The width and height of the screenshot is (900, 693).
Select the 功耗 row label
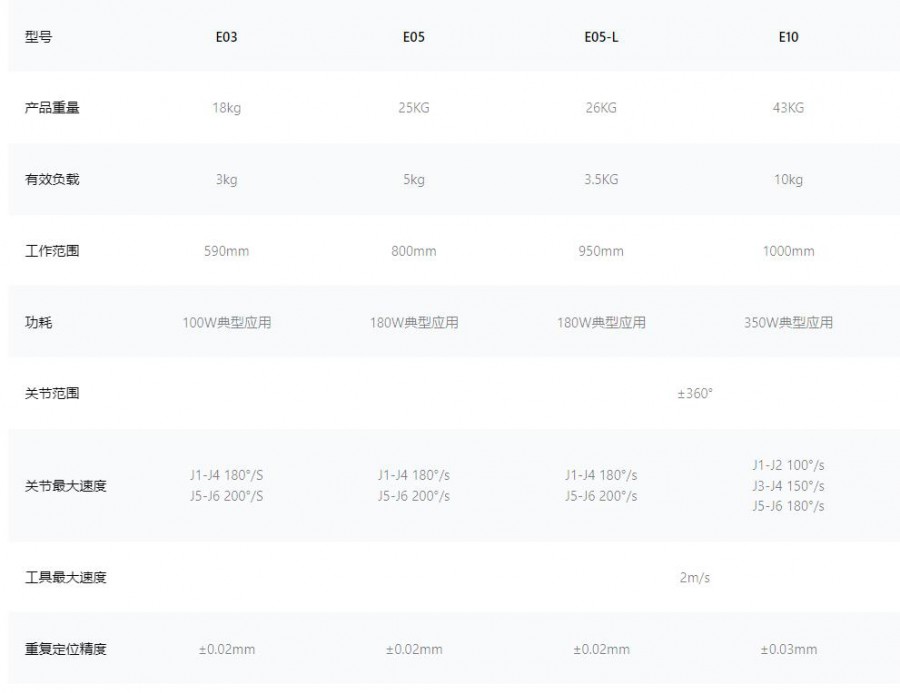(x=38, y=322)
